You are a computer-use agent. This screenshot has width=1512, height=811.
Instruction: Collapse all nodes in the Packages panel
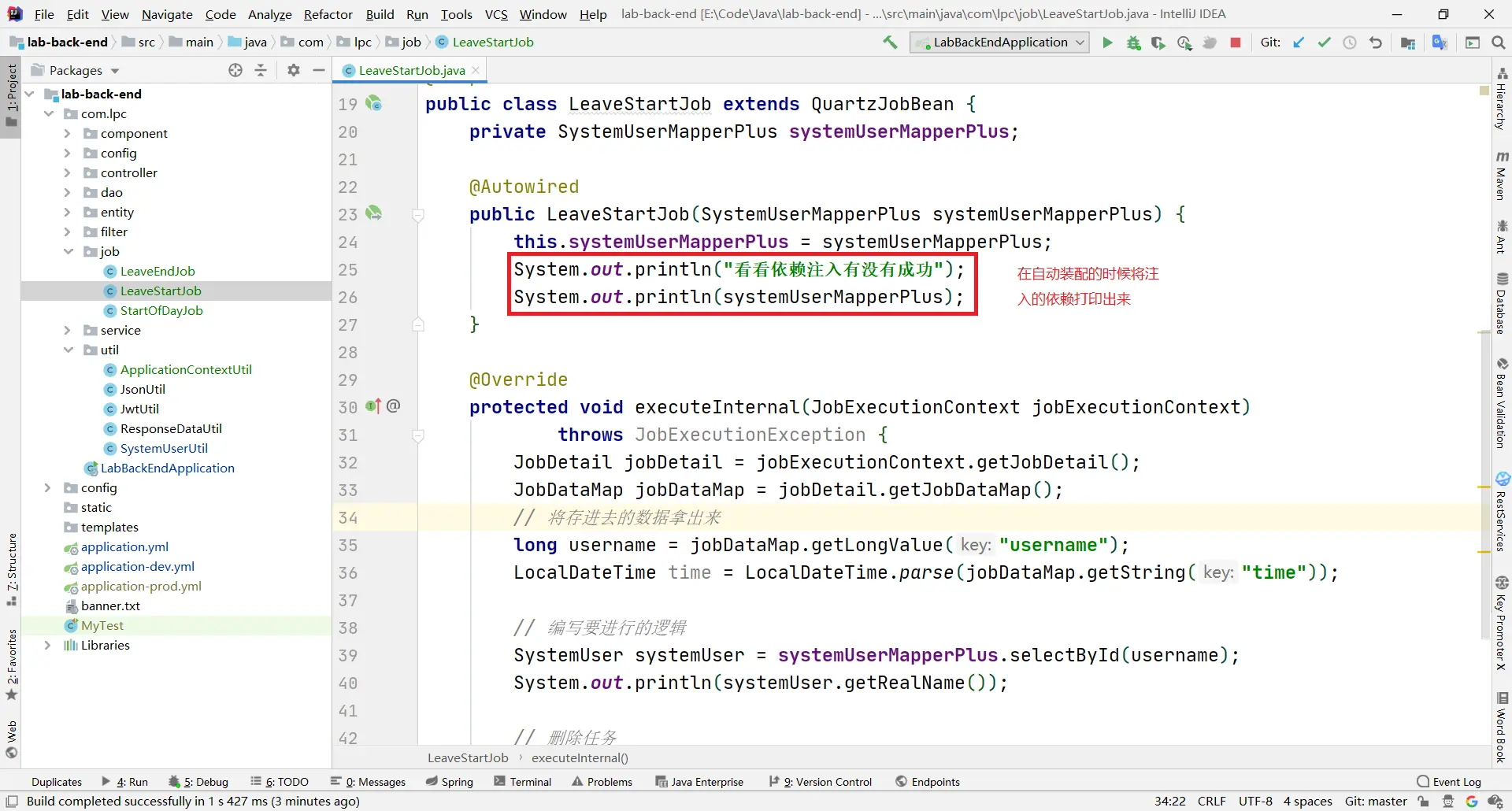point(261,70)
